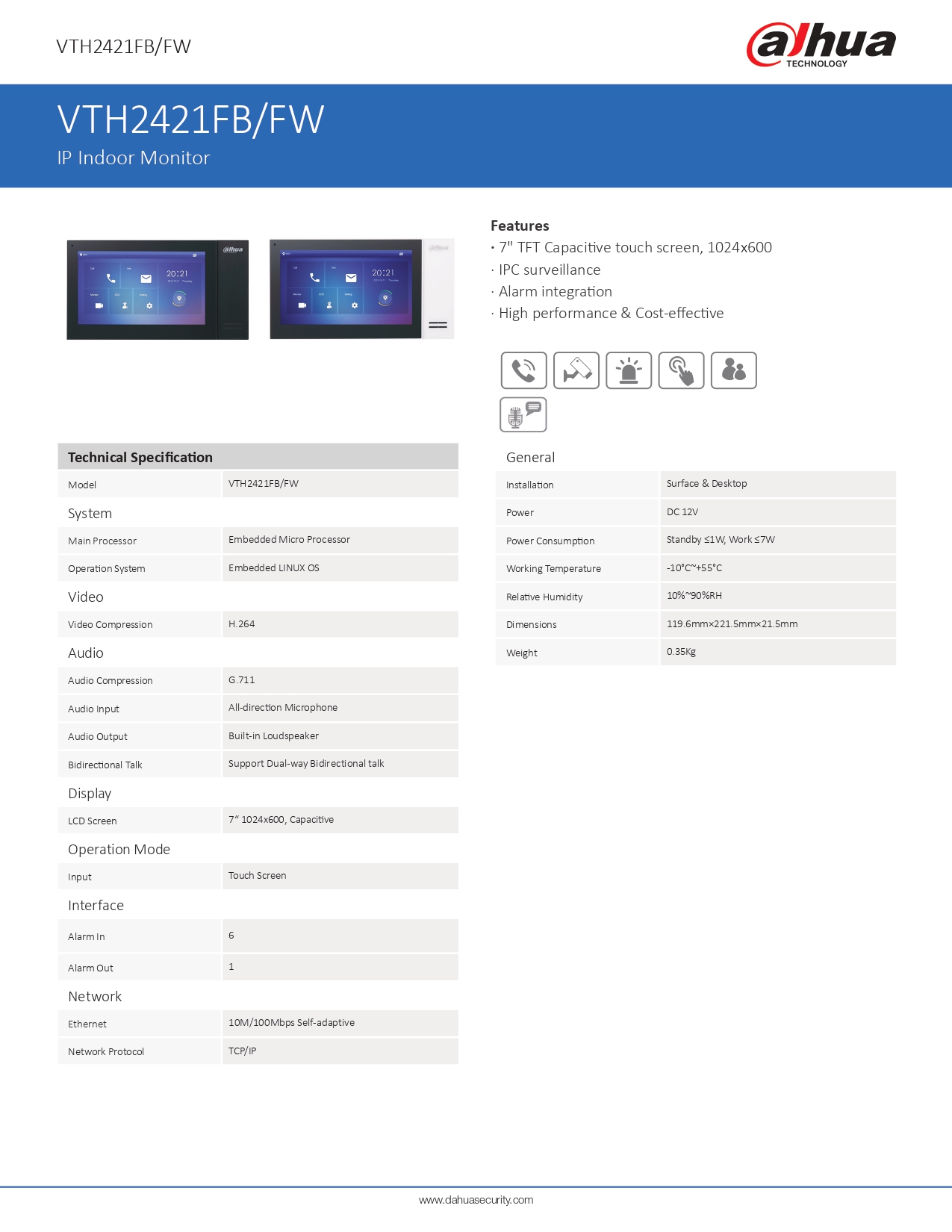The width and height of the screenshot is (952, 1232).
Task: Click the G.711 value cell
Action: tap(340, 680)
